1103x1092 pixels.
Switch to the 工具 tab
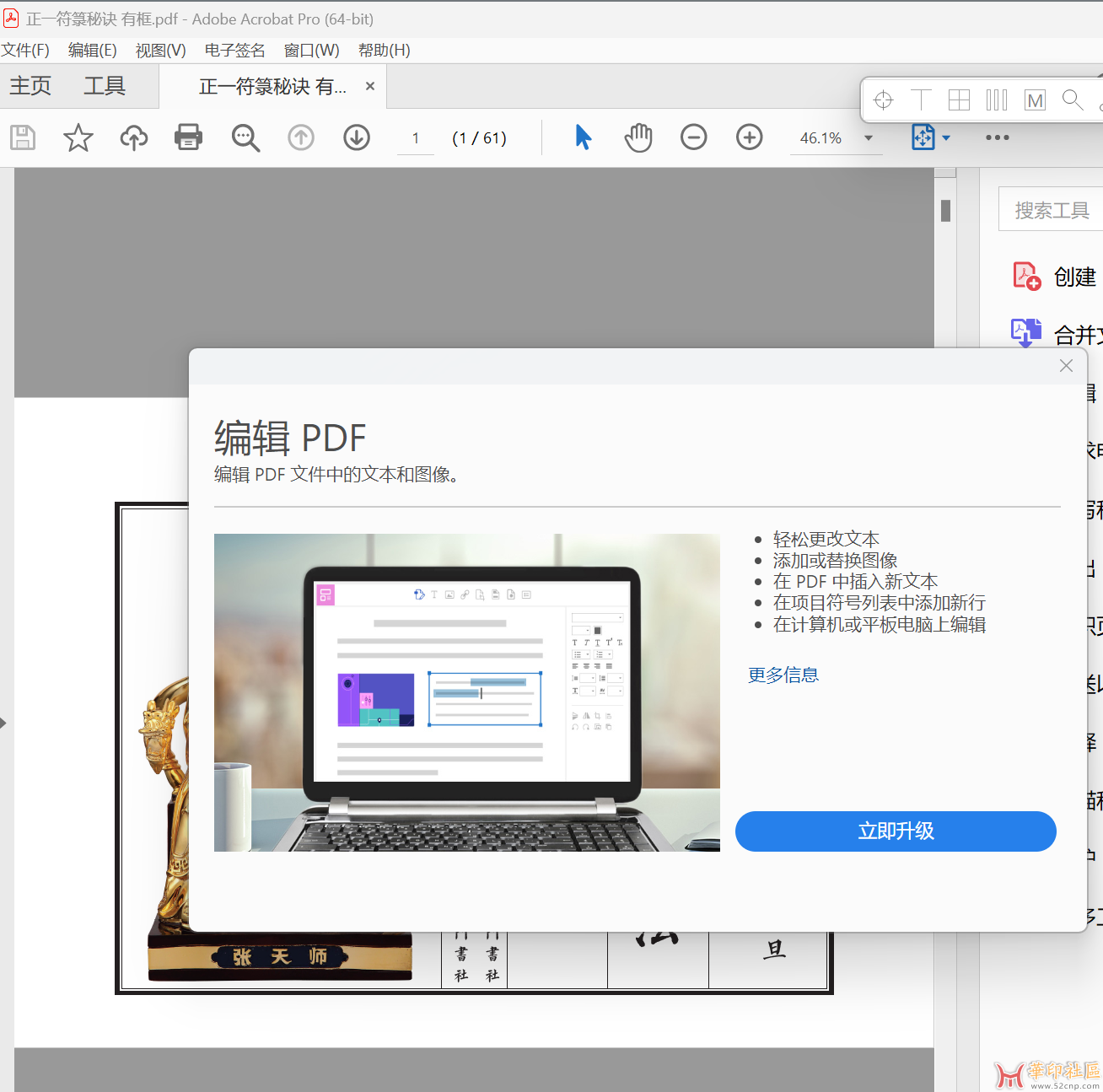point(105,86)
